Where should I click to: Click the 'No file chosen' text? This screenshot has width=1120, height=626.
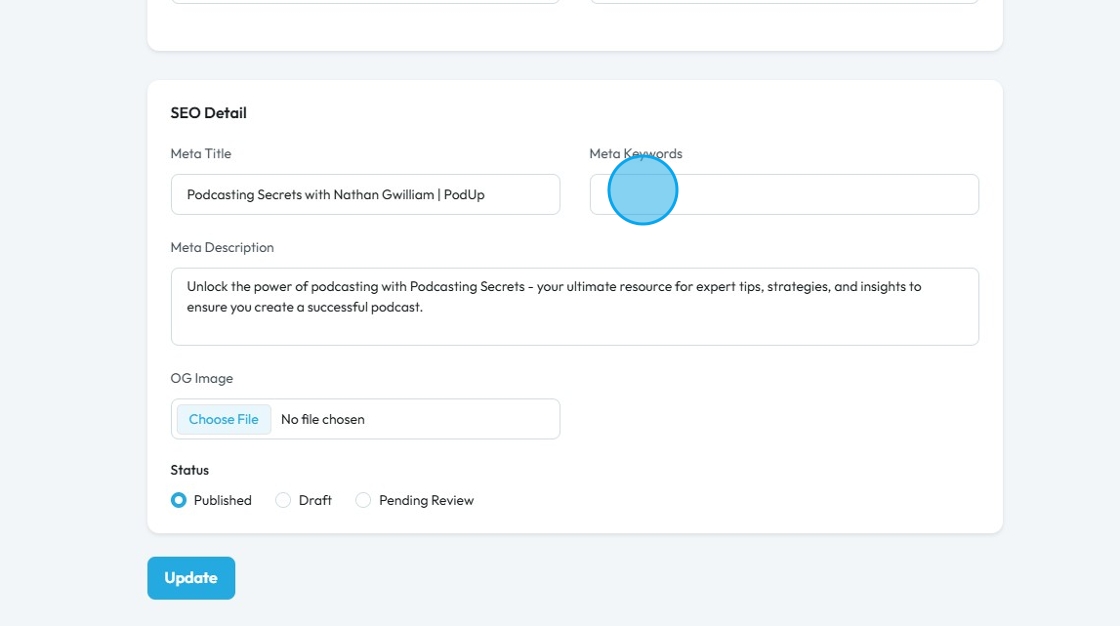323,419
